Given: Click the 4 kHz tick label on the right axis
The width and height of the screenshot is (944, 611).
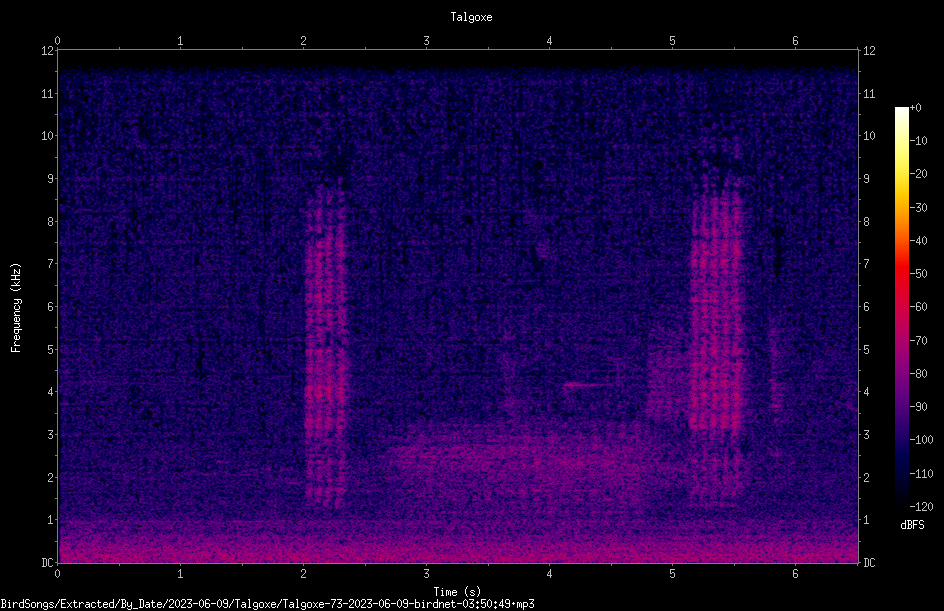Looking at the screenshot, I should [x=866, y=392].
